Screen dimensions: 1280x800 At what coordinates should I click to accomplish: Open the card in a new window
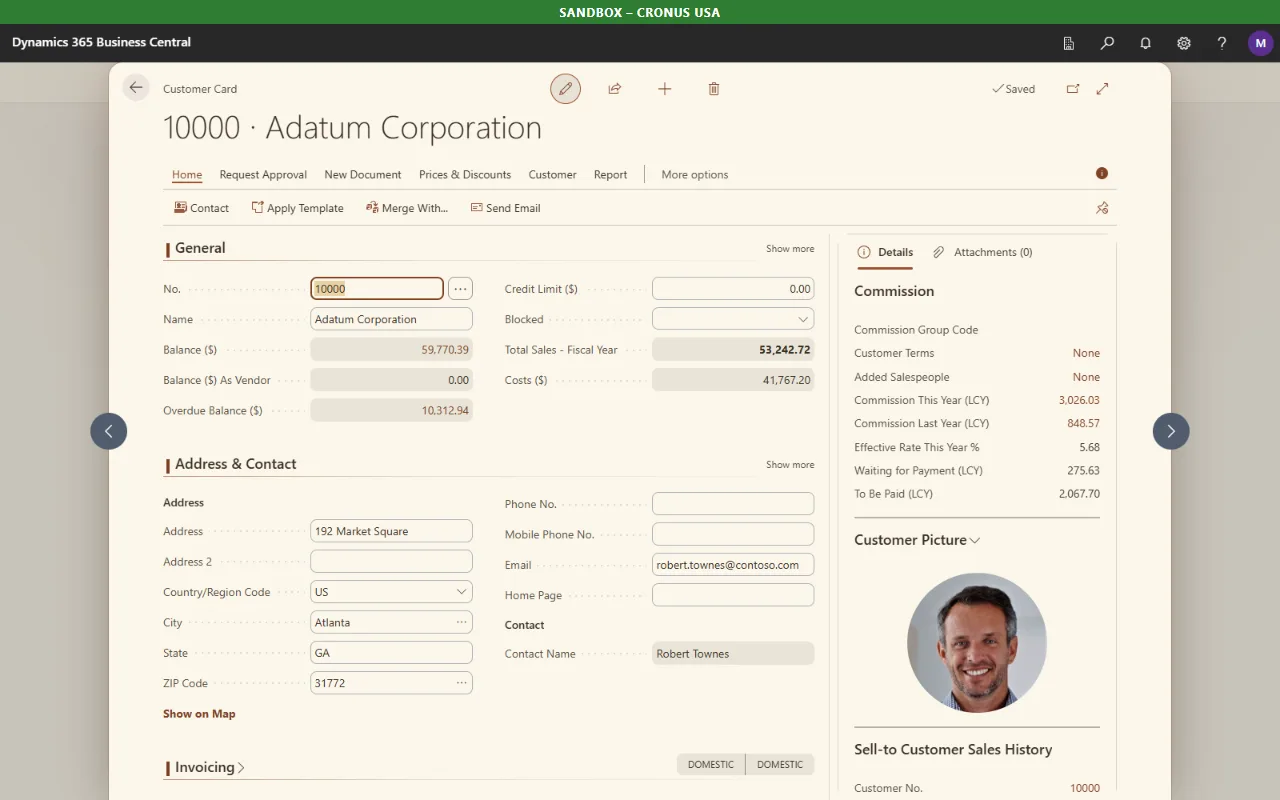1073,89
